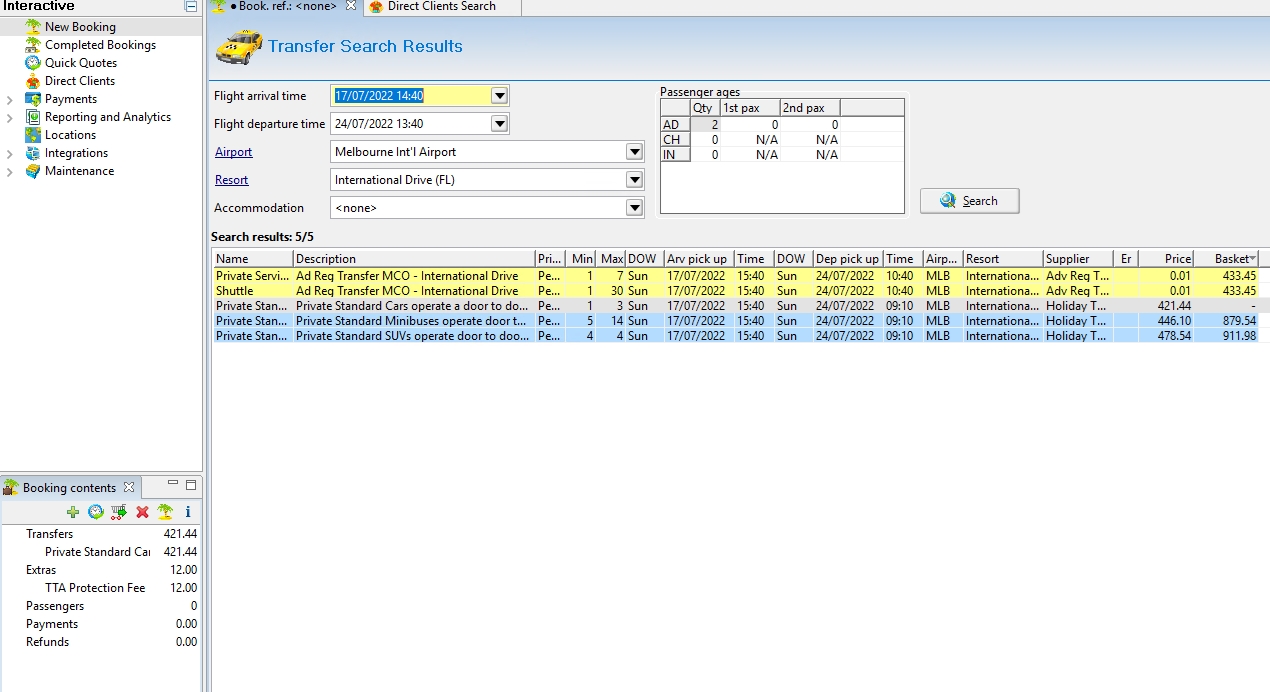Select the Booking contents tab
The image size is (1270, 692).
(69, 488)
